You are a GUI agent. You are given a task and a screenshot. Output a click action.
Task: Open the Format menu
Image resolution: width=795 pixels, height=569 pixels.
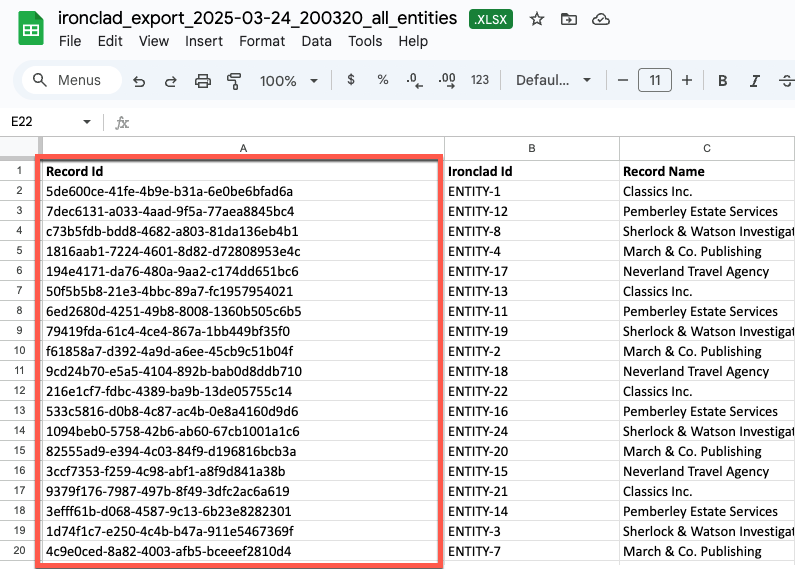(x=262, y=41)
